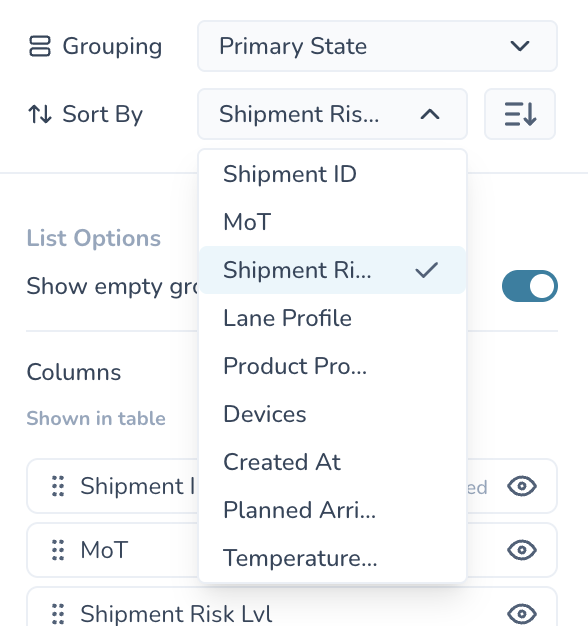This screenshot has height=626, width=588.
Task: Click drag handle of Shipment Risk Lvl column
Action: [58, 614]
